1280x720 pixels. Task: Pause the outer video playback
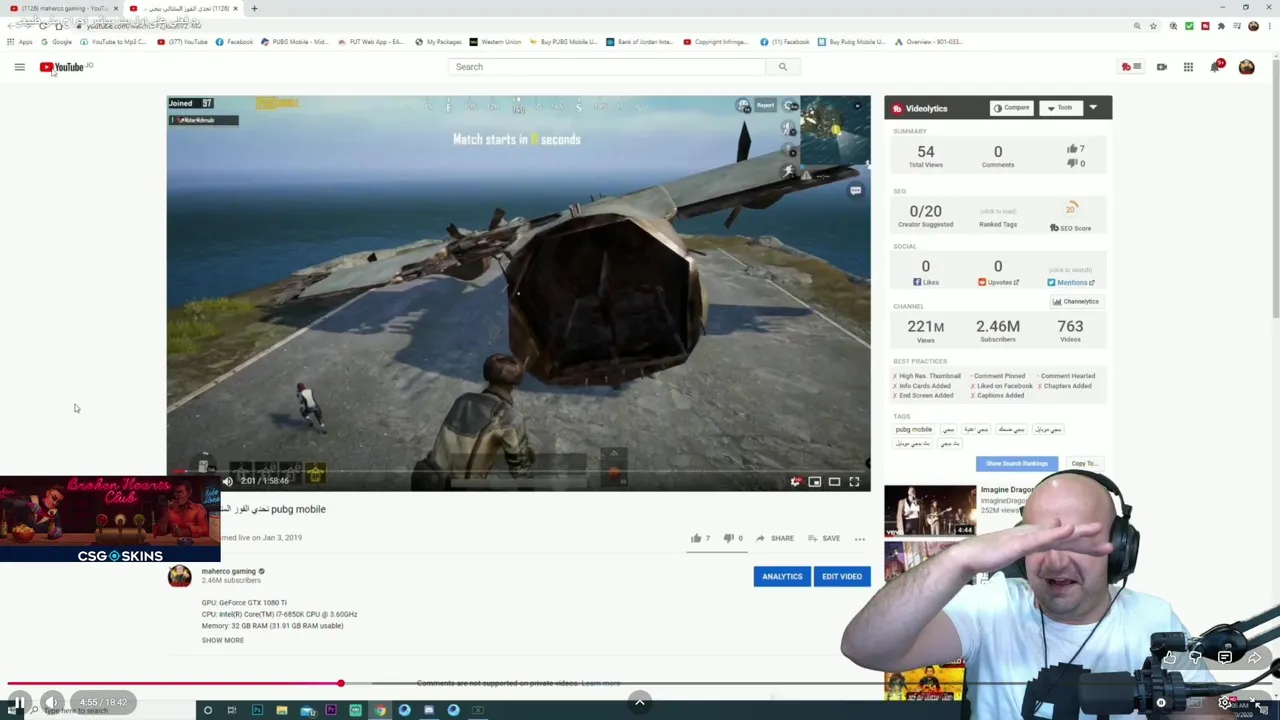point(19,703)
